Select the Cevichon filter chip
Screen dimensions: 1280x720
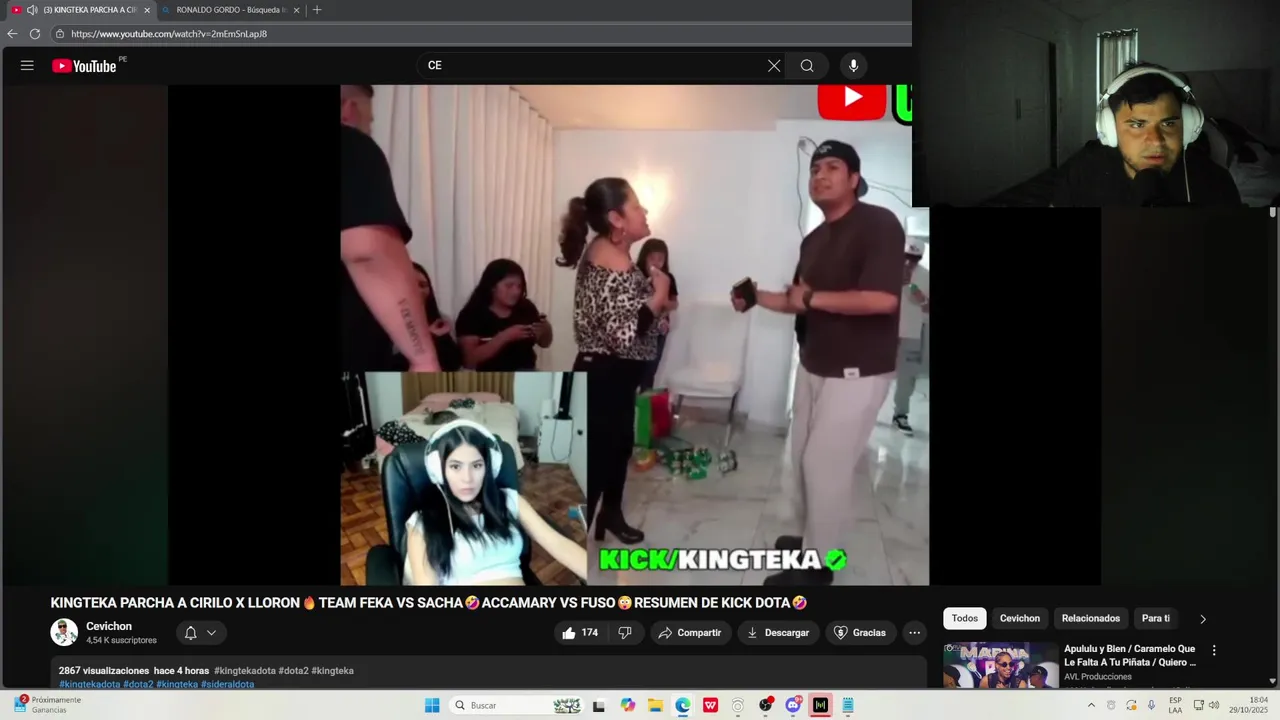pos(1020,618)
